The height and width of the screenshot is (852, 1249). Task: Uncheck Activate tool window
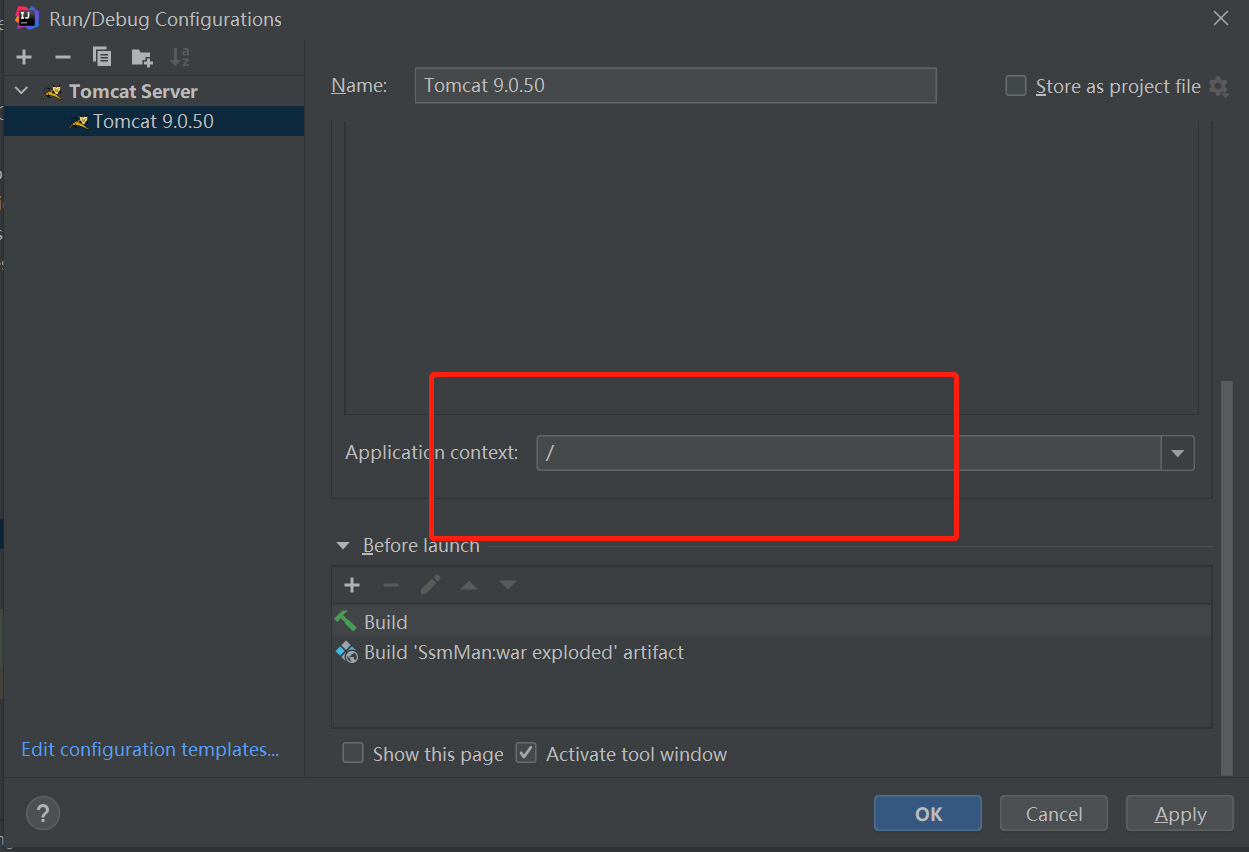(526, 753)
